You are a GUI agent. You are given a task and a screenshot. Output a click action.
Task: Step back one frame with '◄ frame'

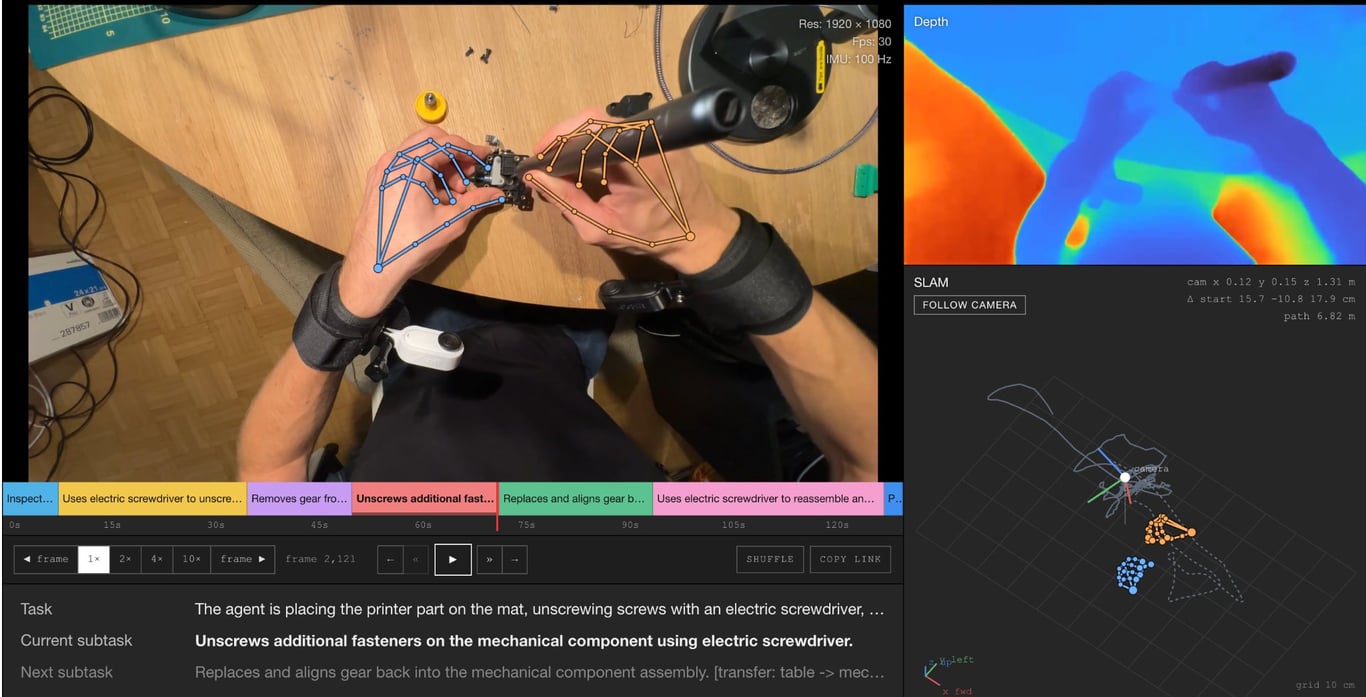46,559
